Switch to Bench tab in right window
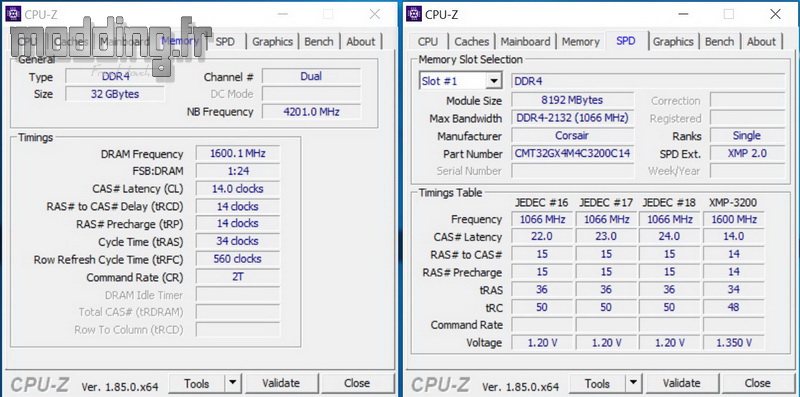Viewport: 800px width, 397px height. (x=719, y=41)
